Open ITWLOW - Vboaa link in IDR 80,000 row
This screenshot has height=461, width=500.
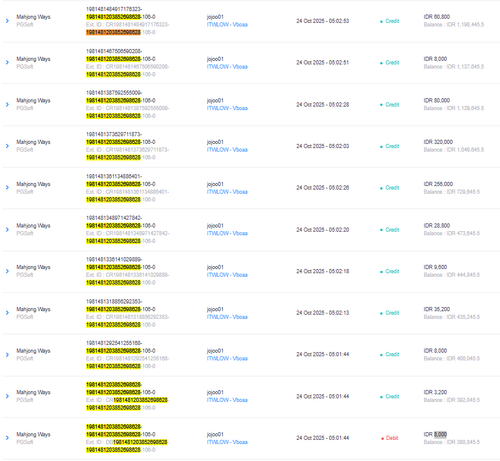coord(227,108)
